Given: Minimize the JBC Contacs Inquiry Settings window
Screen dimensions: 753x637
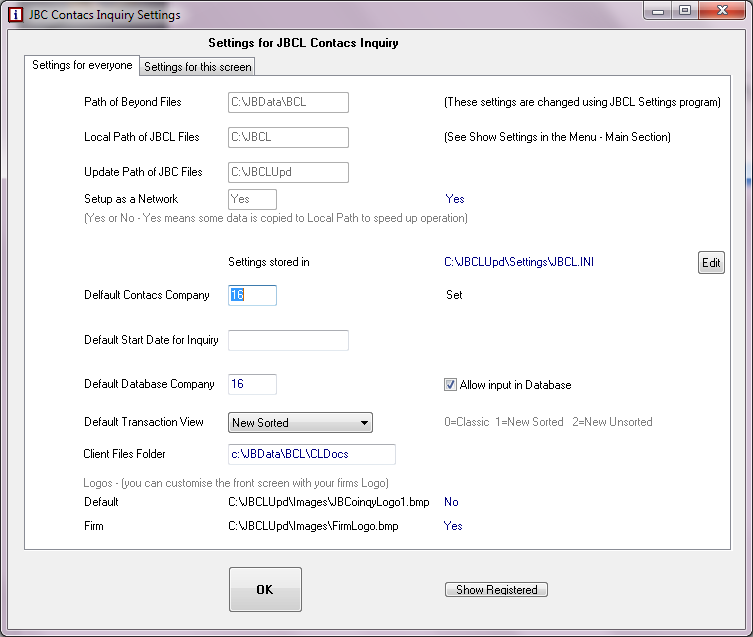Looking at the screenshot, I should [x=659, y=11].
